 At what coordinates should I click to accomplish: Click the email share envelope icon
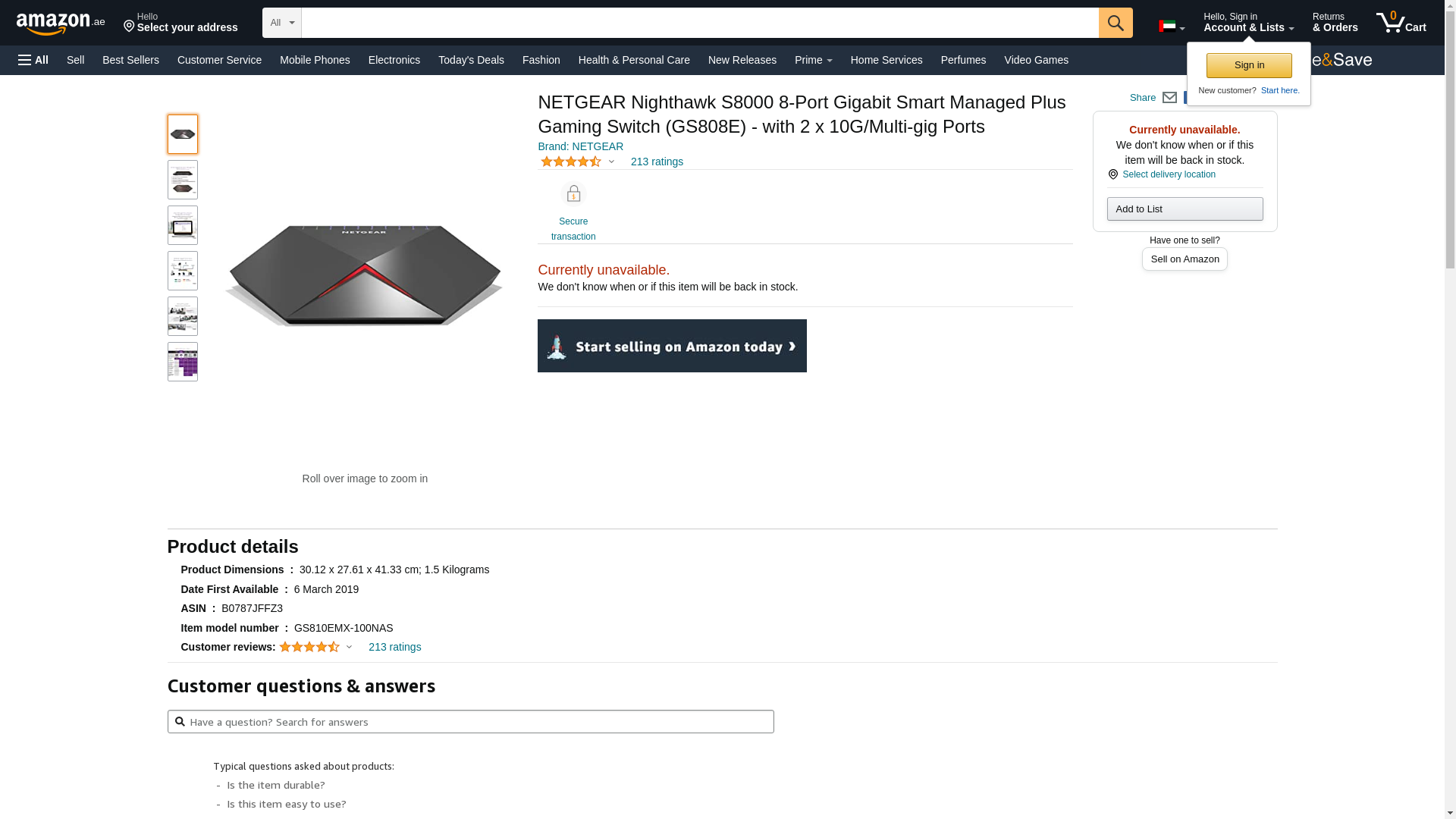(1169, 98)
